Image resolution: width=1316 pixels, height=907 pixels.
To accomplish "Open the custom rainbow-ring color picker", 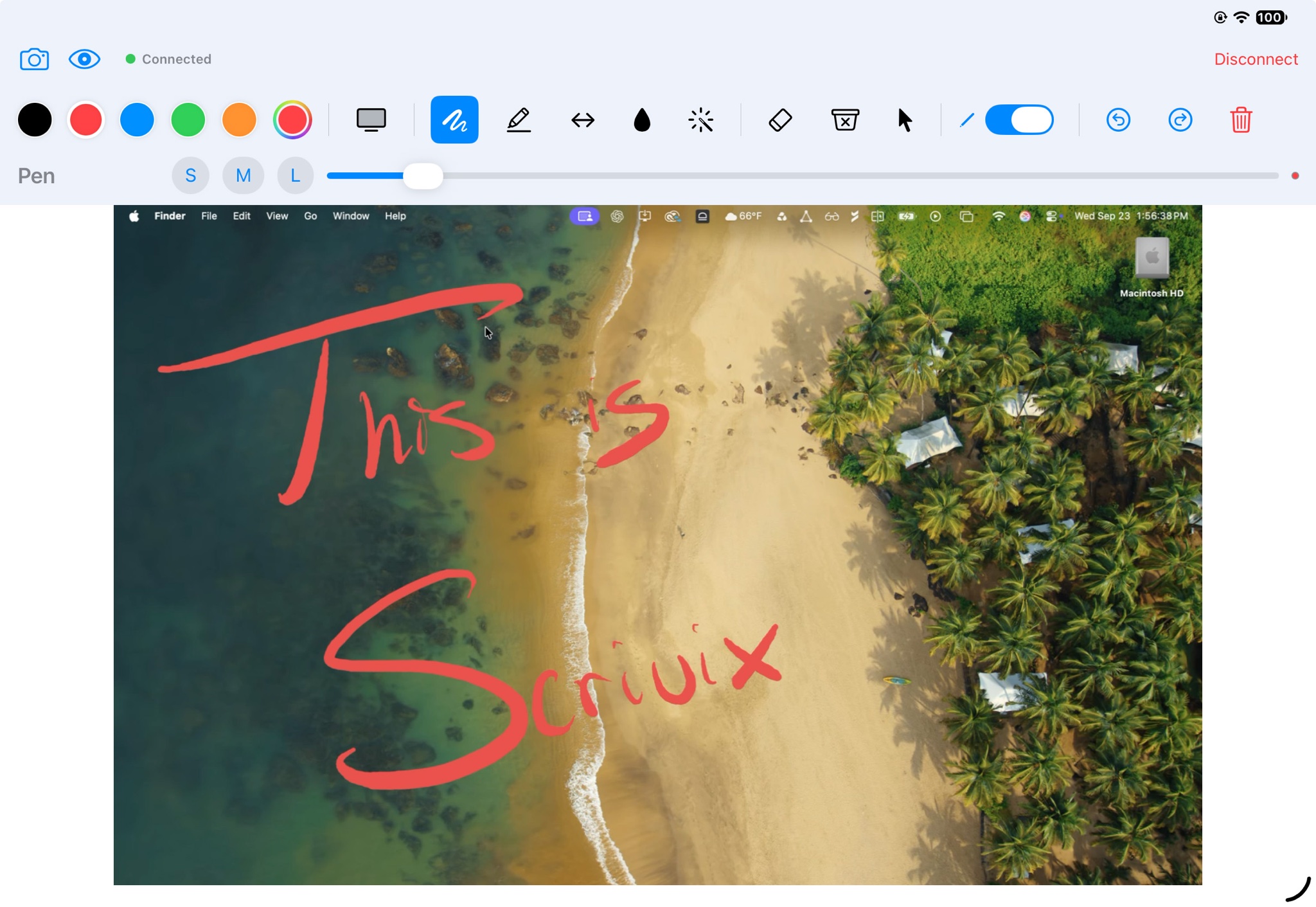I will tap(292, 120).
